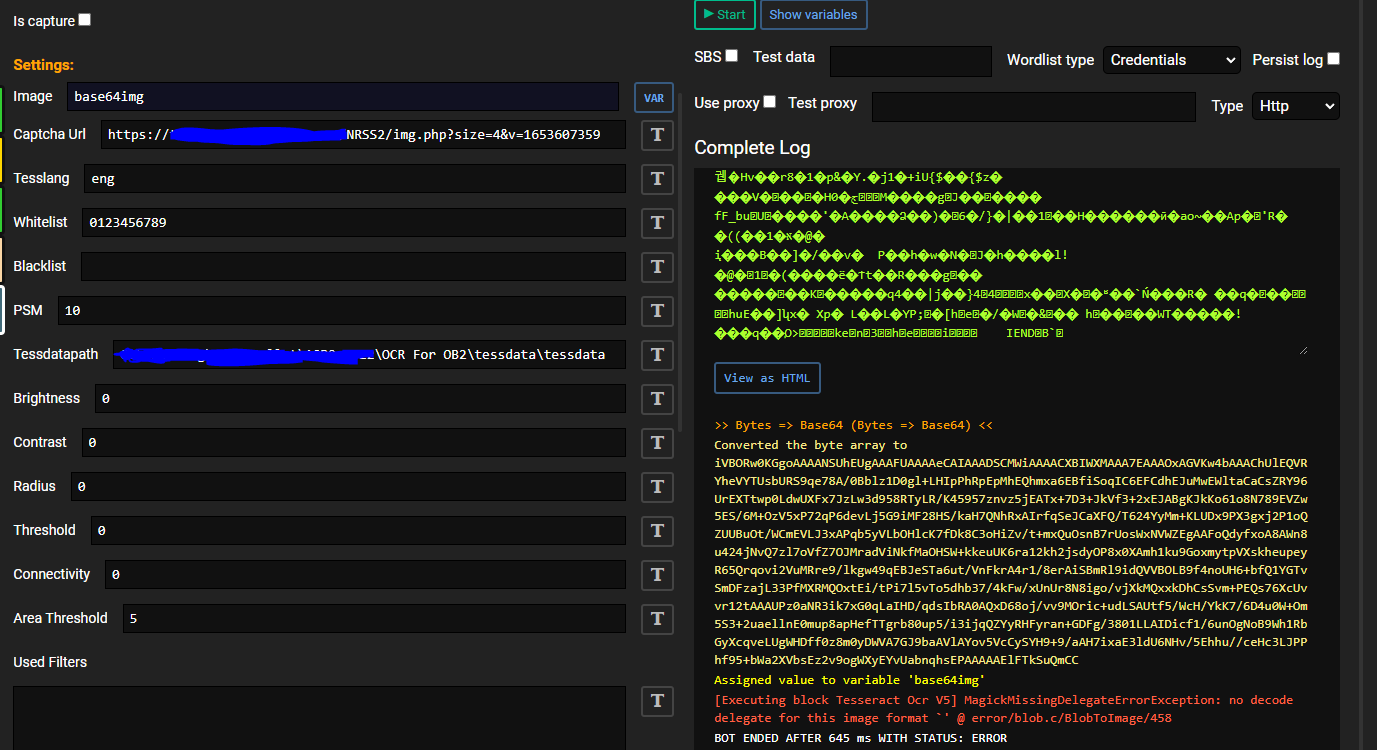Click the Settings: heading
This screenshot has width=1377, height=750.
pos(44,65)
